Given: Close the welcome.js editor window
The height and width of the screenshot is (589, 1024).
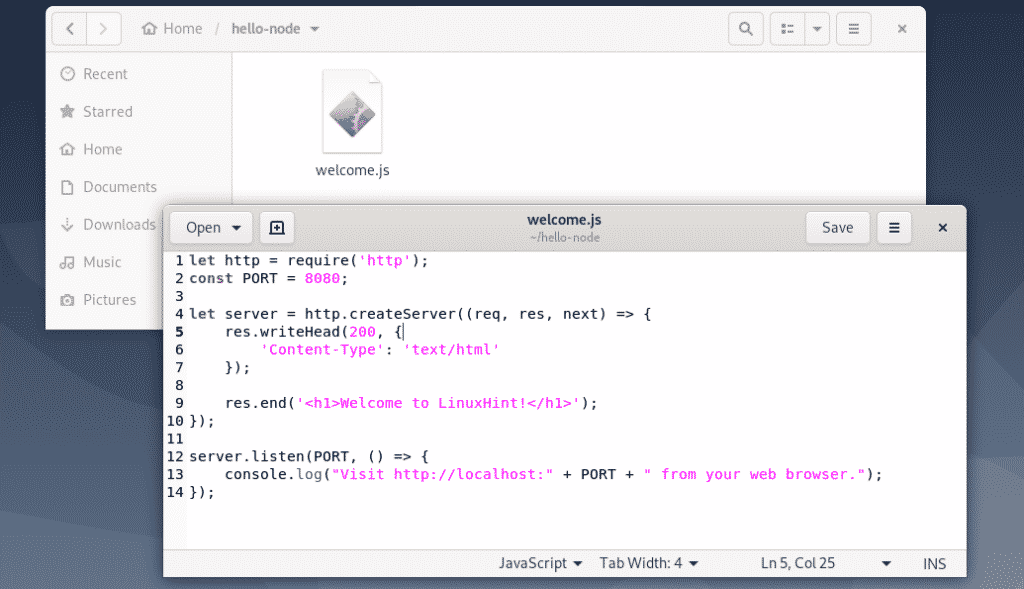Looking at the screenshot, I should [942, 228].
